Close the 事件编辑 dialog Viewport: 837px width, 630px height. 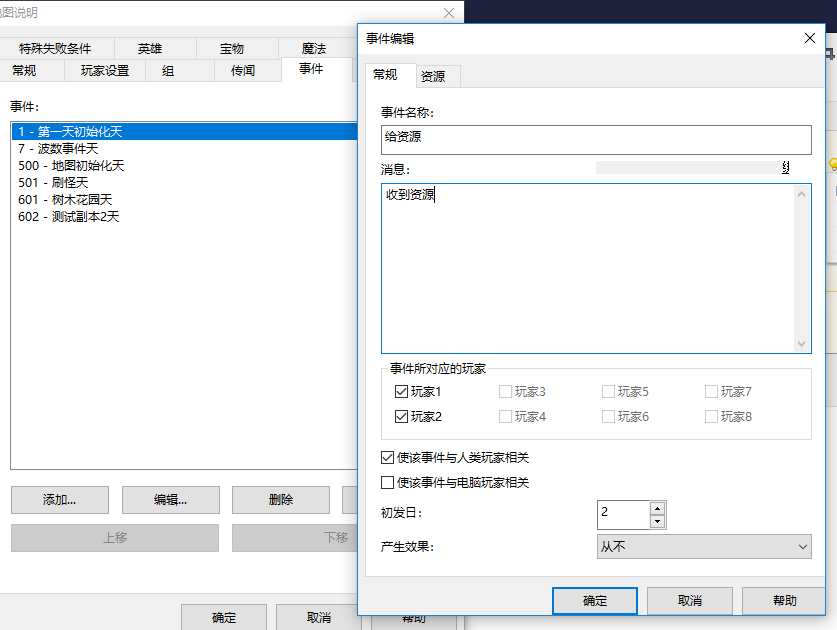[x=810, y=38]
